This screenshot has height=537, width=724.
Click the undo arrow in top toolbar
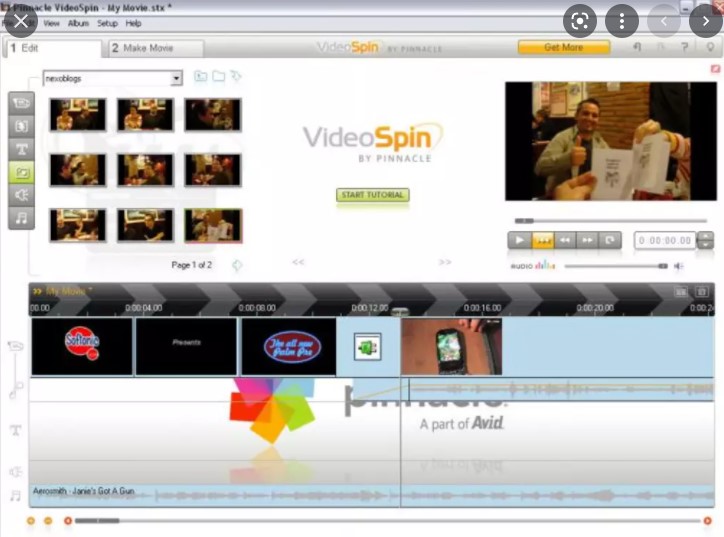pos(637,47)
